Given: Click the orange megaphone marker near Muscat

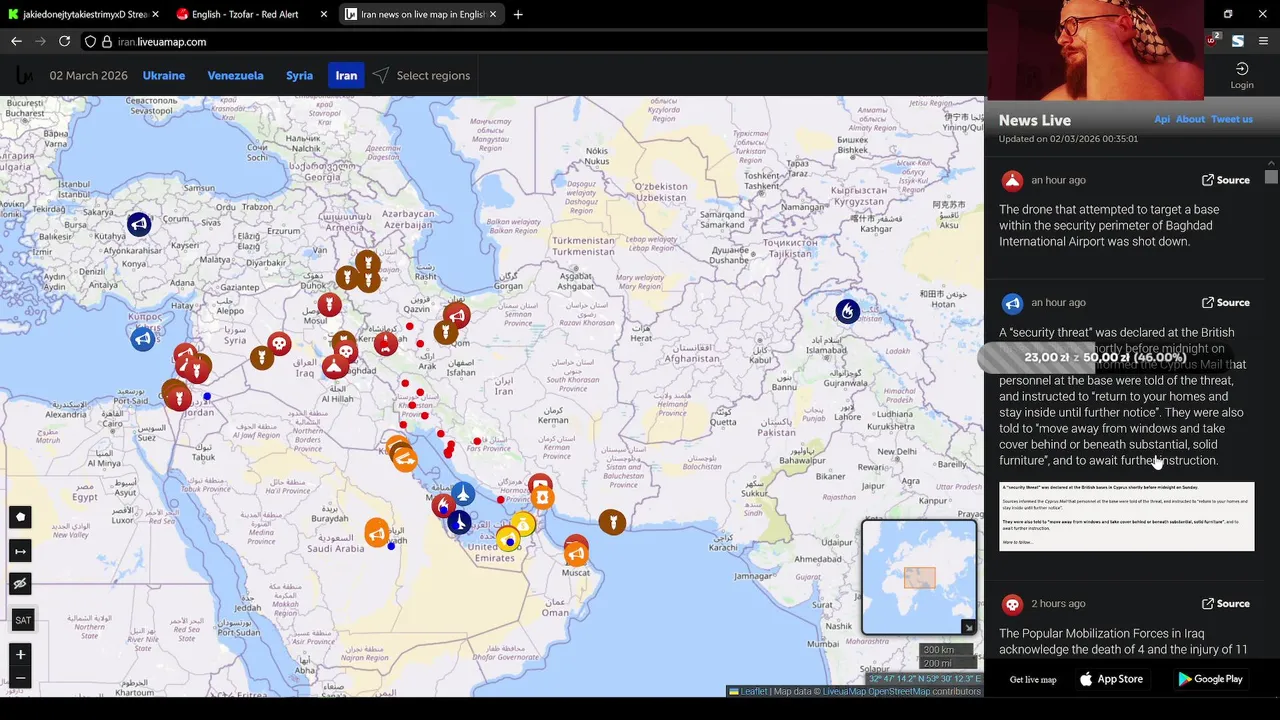Looking at the screenshot, I should click(x=576, y=552).
